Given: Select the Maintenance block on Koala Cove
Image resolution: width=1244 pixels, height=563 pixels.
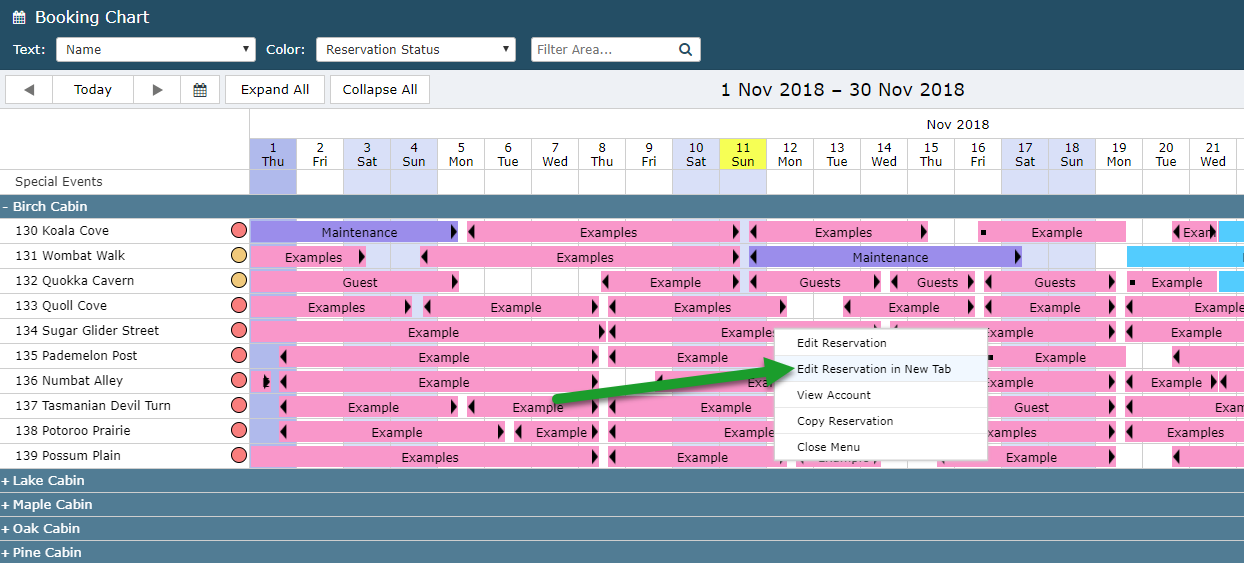Looking at the screenshot, I should (354, 232).
